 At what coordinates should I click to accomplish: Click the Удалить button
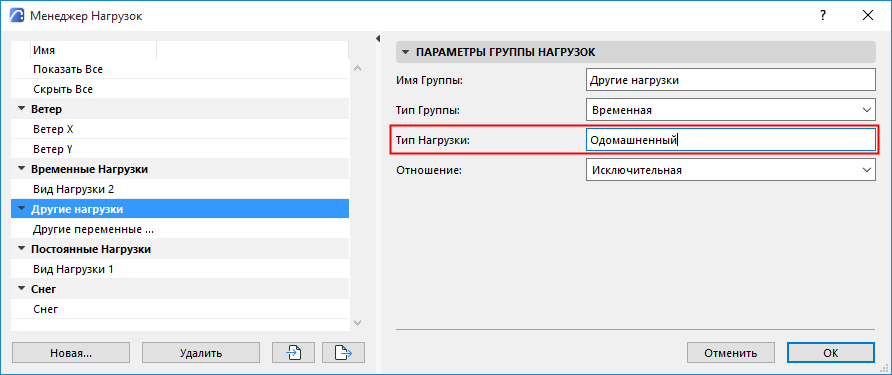tap(201, 353)
